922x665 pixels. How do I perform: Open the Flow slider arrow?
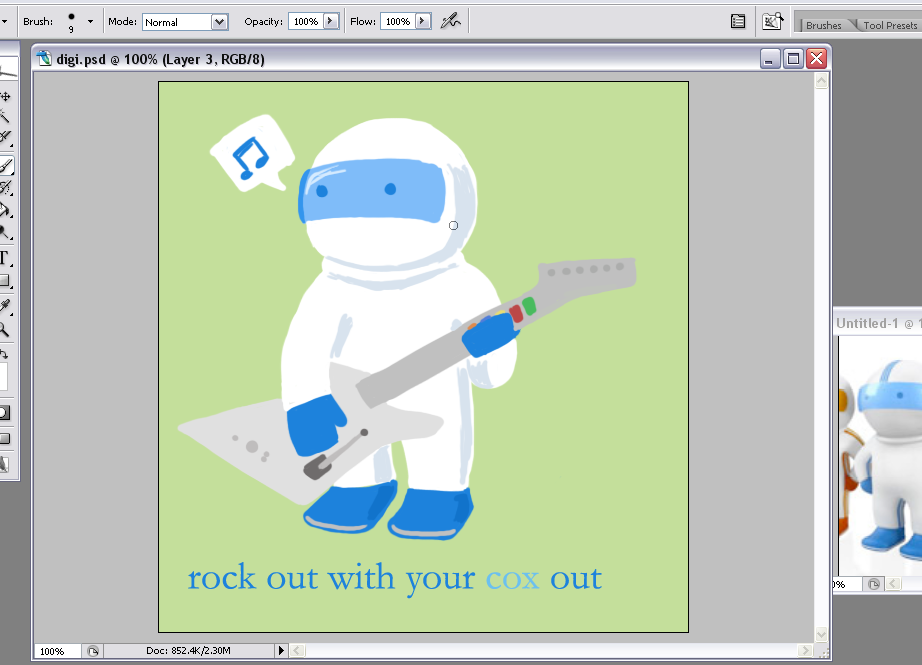(x=423, y=22)
